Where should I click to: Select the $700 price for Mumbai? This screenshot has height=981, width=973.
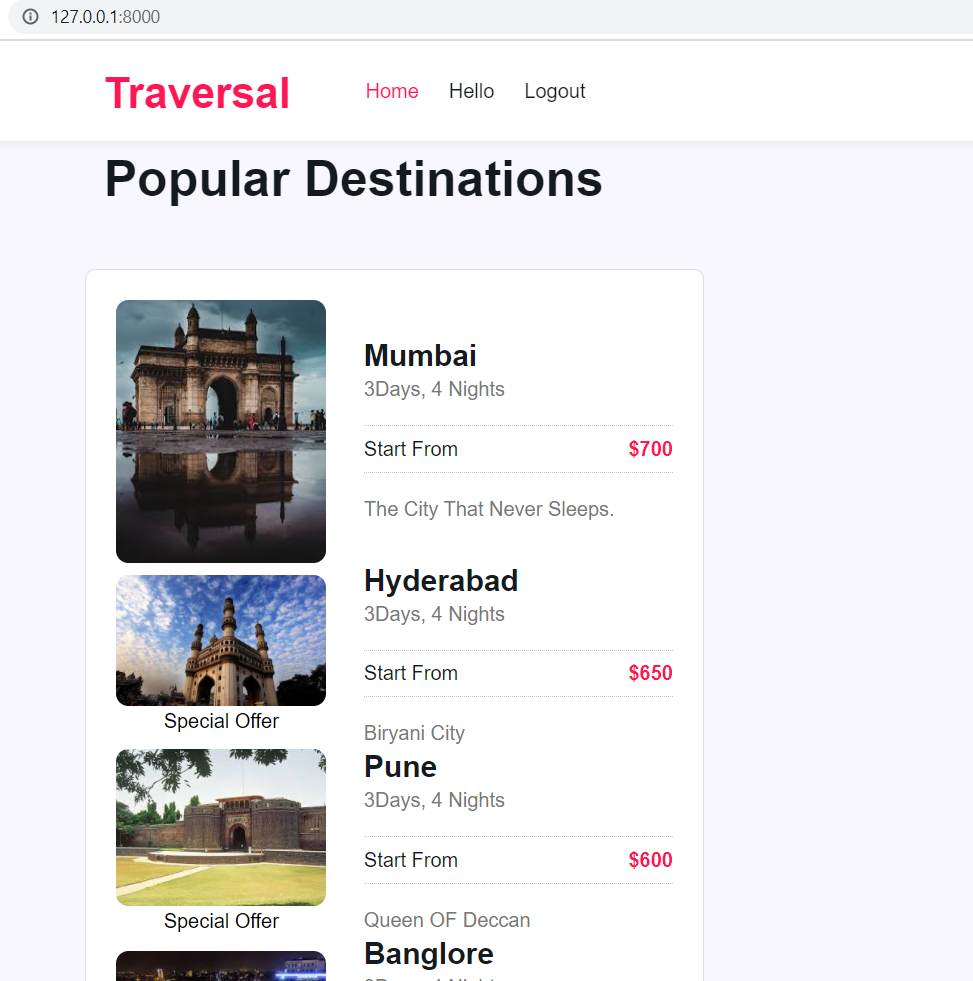650,449
